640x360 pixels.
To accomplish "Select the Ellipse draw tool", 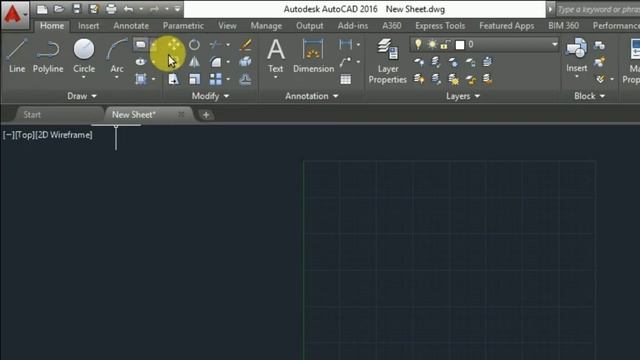I will coord(141,62).
